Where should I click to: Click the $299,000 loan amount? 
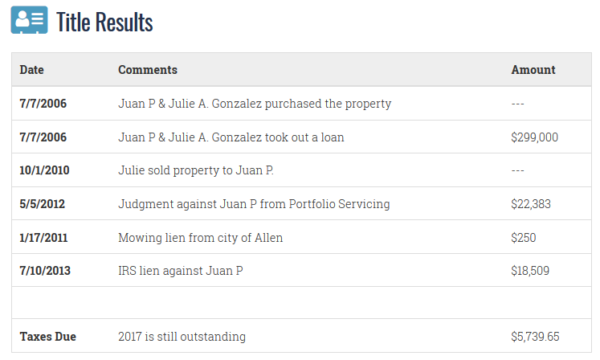(535, 137)
